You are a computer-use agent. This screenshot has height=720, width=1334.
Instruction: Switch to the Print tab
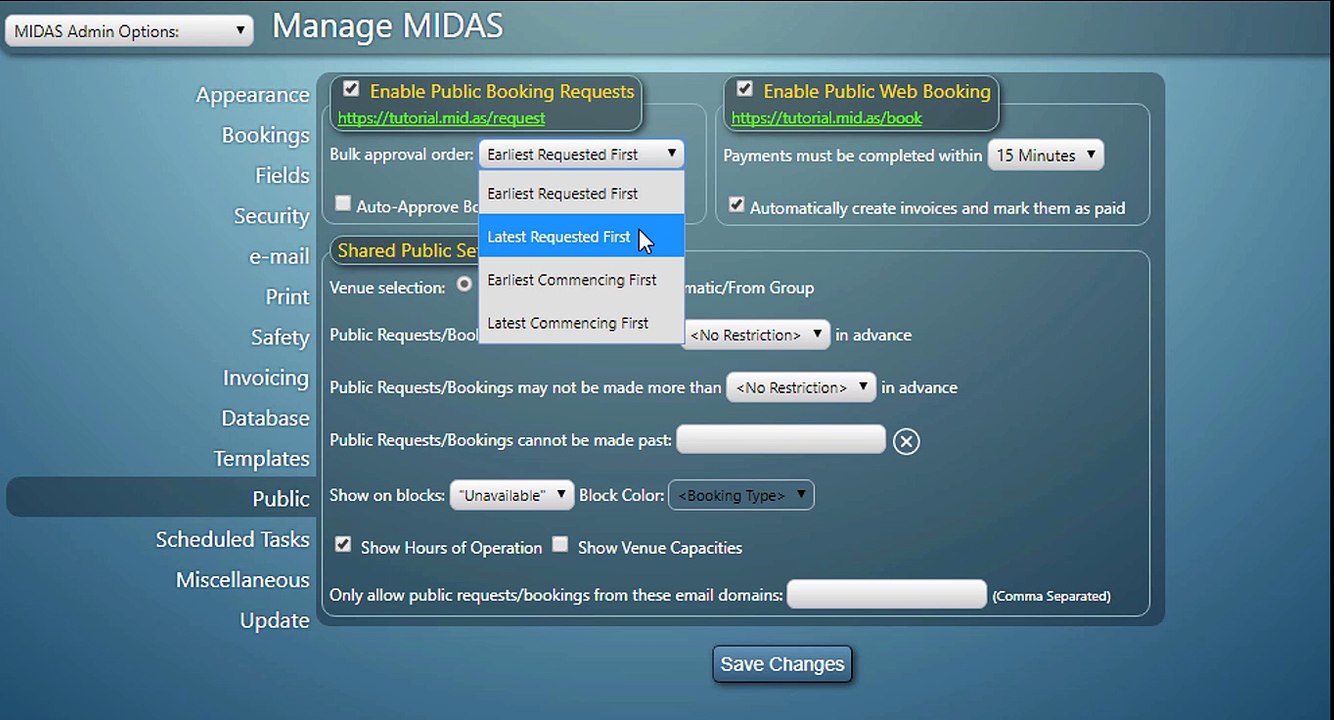(287, 297)
